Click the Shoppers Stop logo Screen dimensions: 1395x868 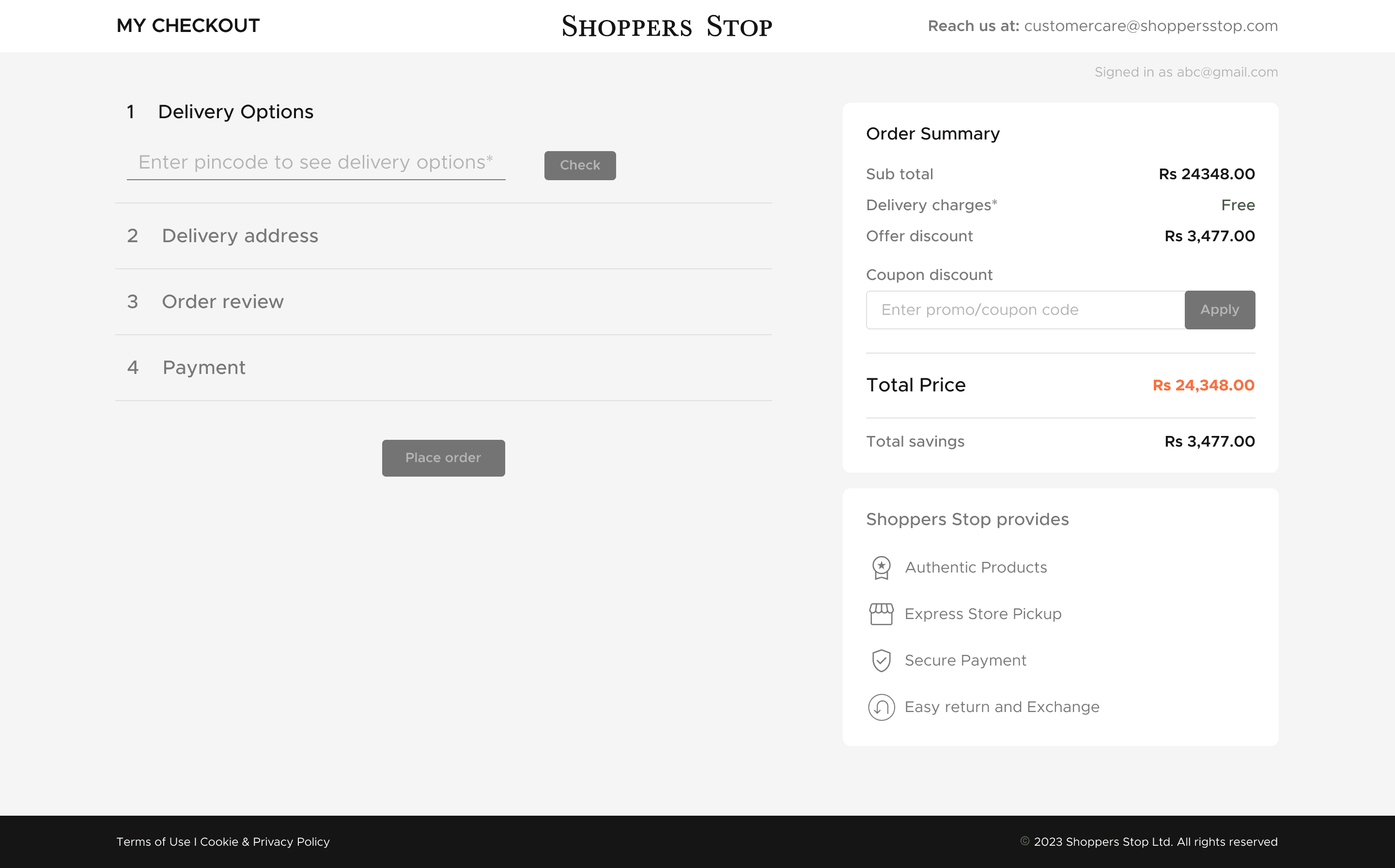point(667,27)
